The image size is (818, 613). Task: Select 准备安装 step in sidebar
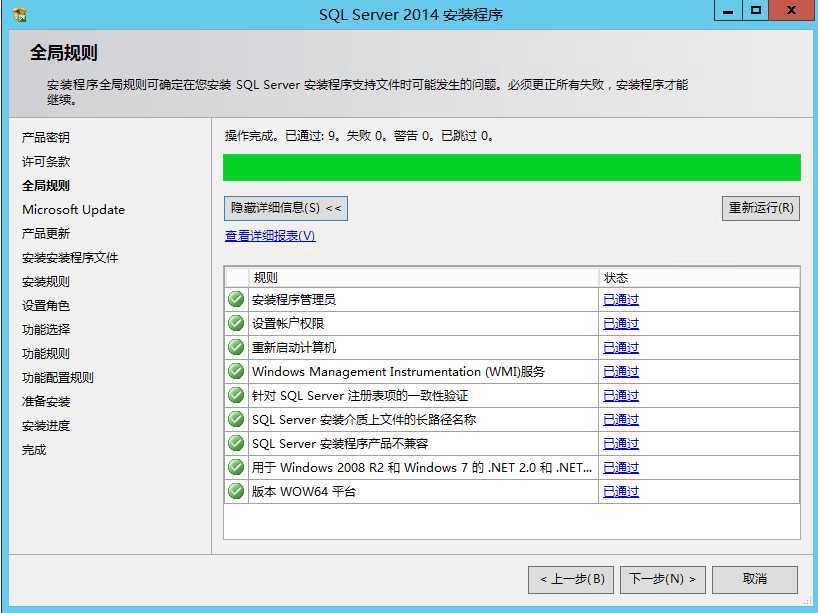point(46,402)
